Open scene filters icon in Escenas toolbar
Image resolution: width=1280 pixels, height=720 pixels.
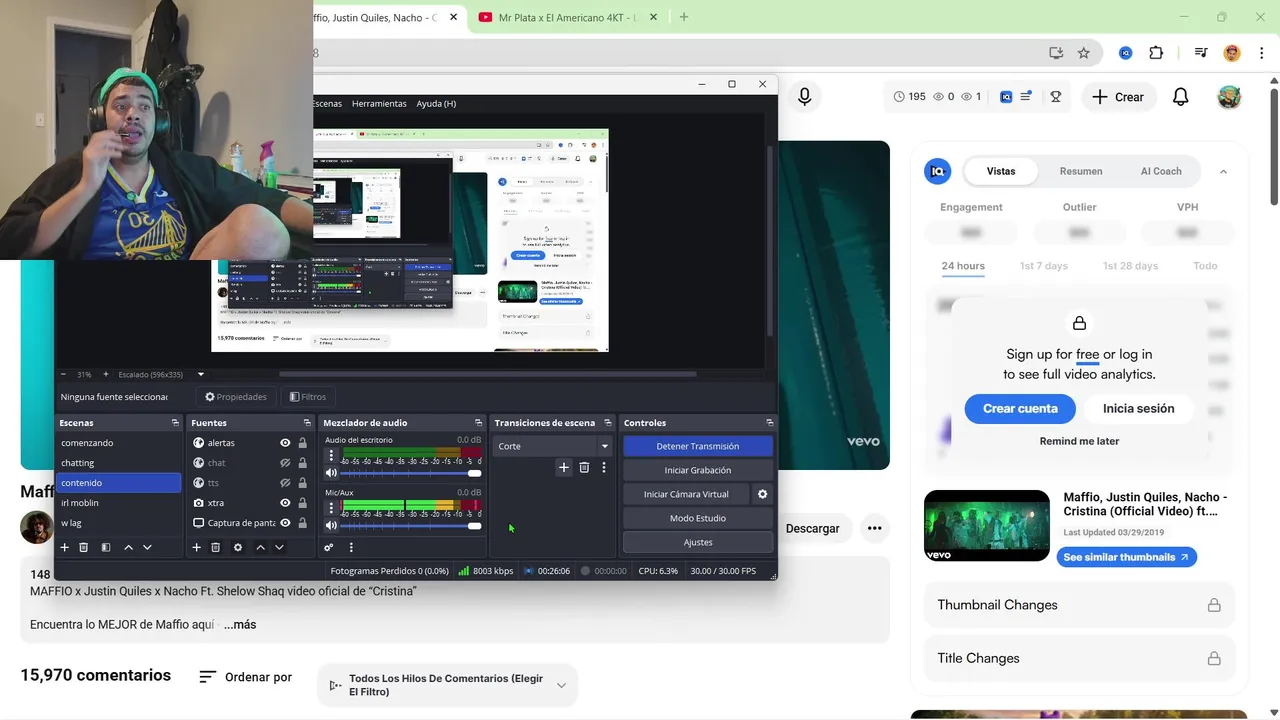point(106,547)
